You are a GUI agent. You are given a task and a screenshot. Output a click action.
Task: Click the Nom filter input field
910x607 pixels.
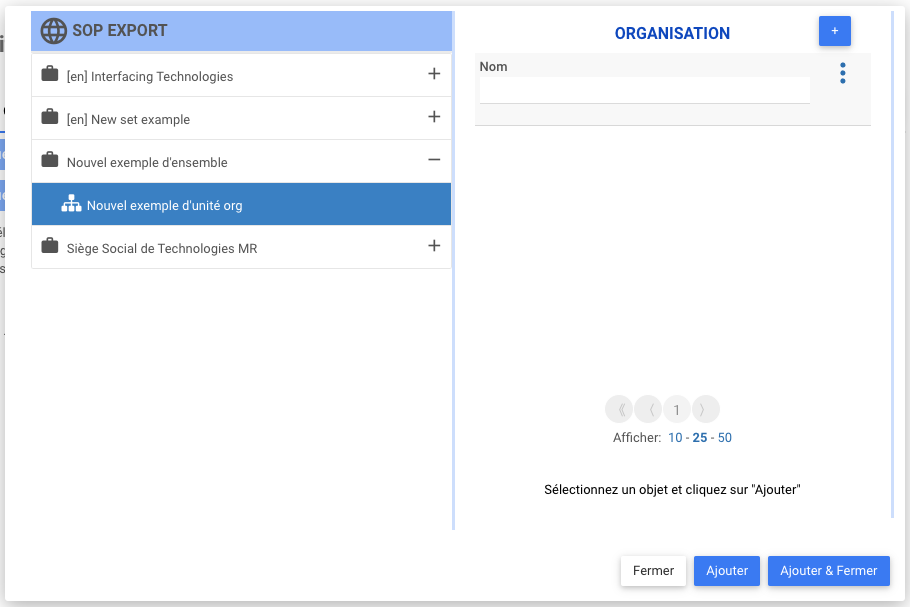[x=644, y=90]
